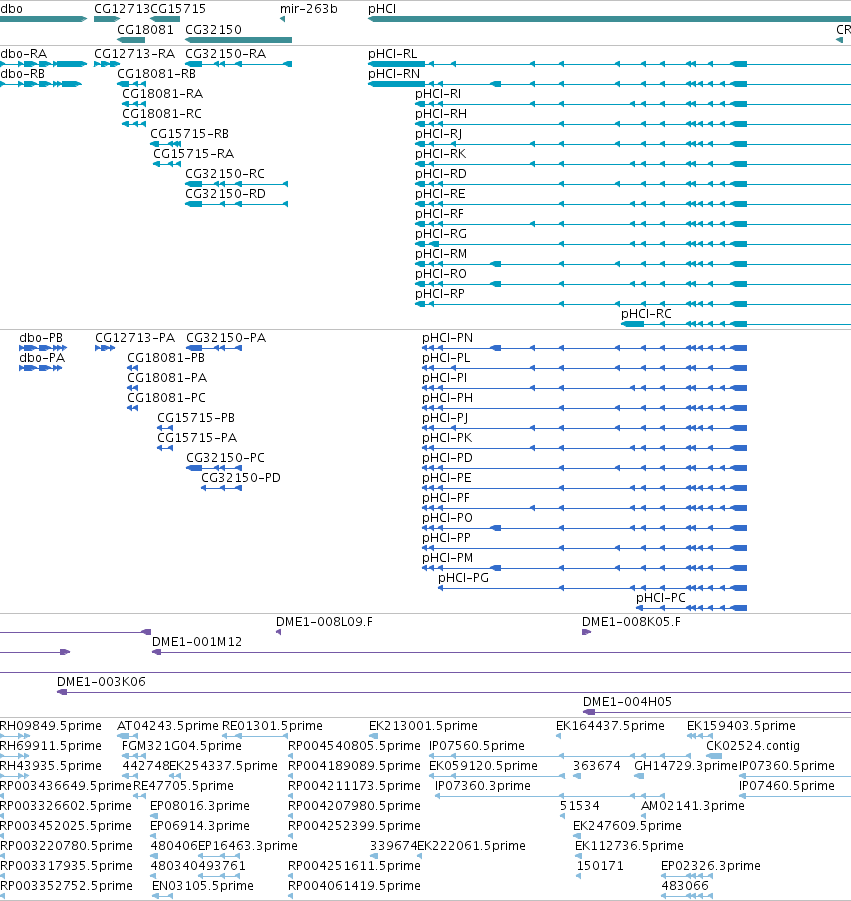Image resolution: width=851 pixels, height=901 pixels.
Task: Click the pHCl-RM transcript label
Action: (441, 254)
